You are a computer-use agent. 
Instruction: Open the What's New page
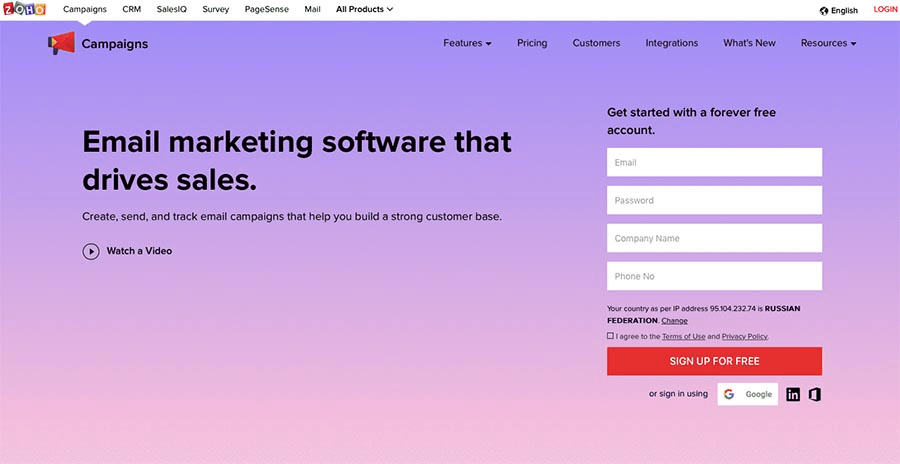pyautogui.click(x=749, y=43)
